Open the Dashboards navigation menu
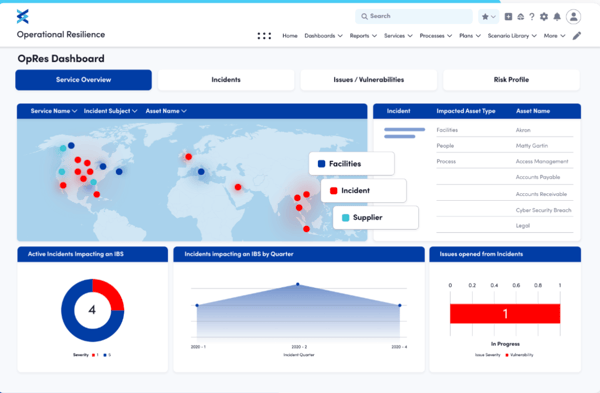The image size is (600, 393). pyautogui.click(x=323, y=36)
